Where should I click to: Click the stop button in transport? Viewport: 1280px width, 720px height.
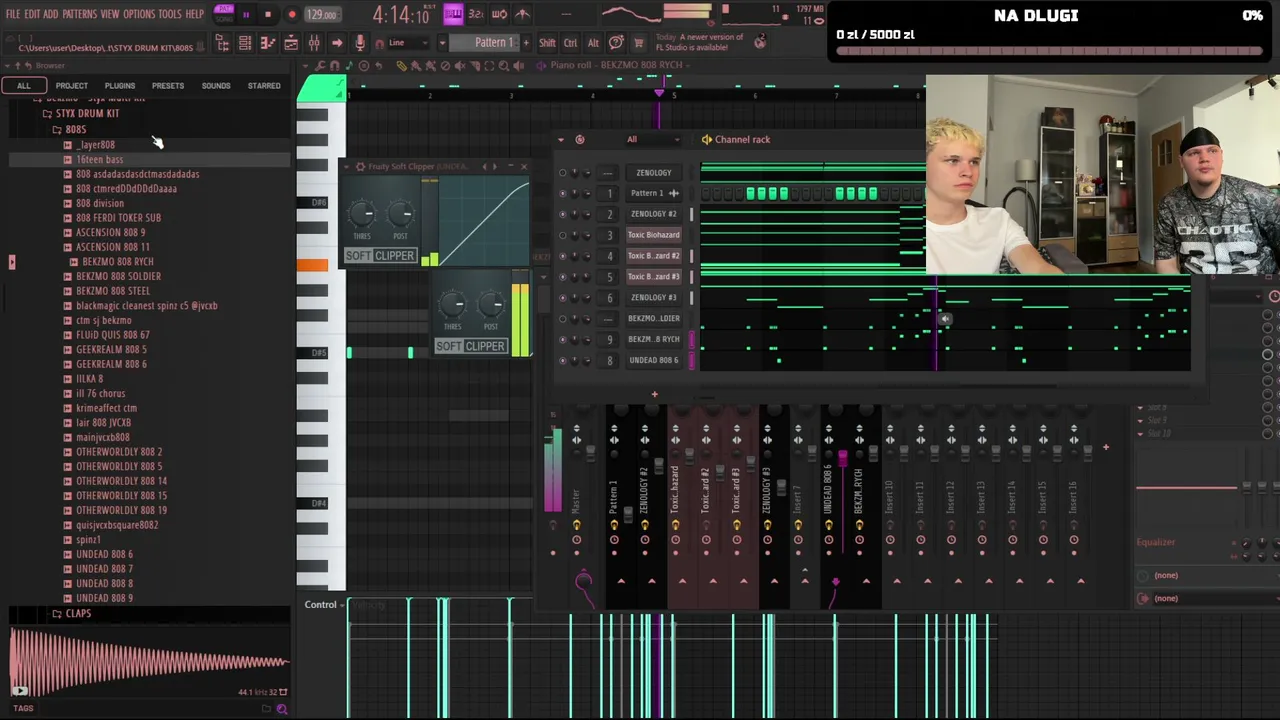pos(268,15)
